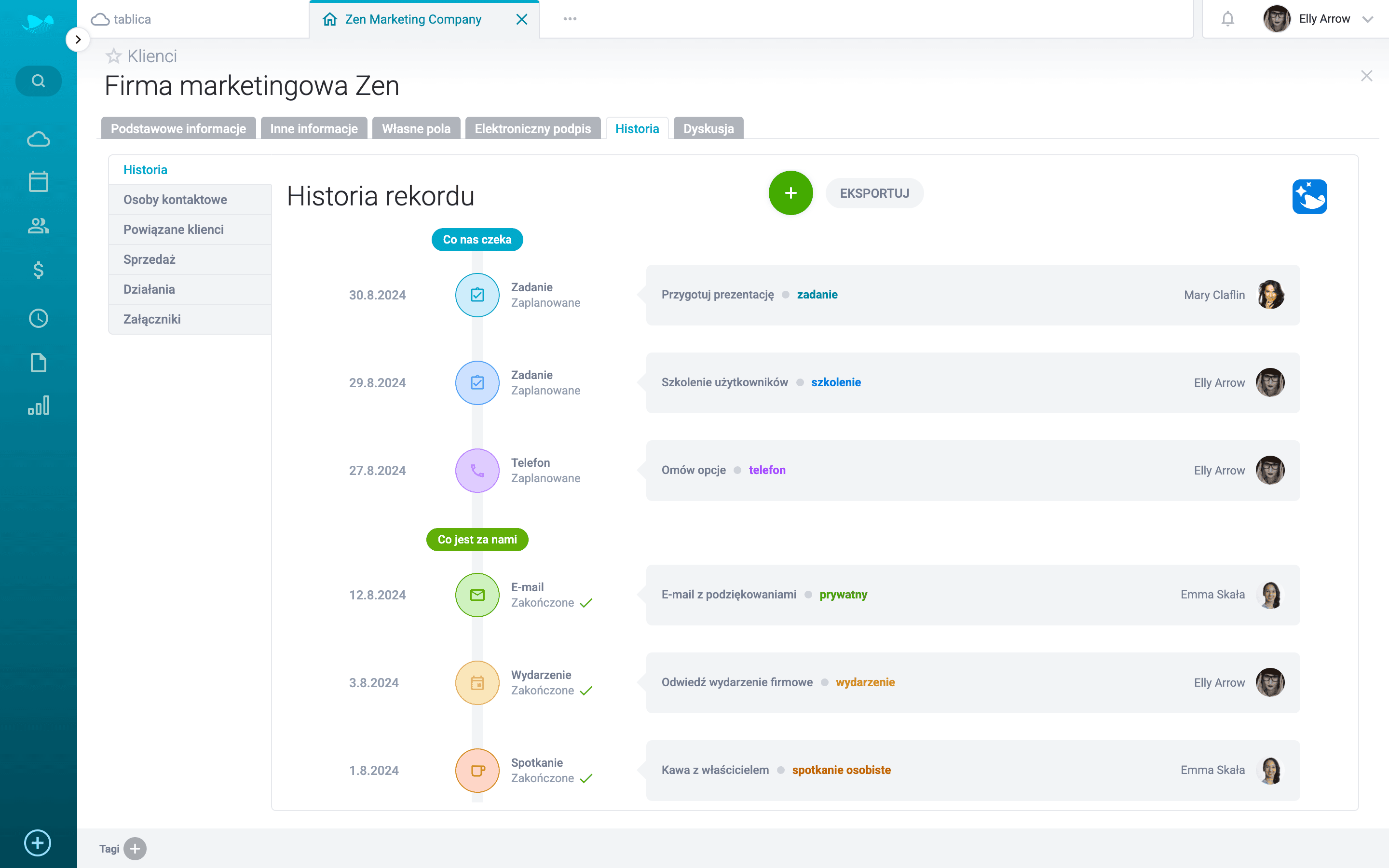Expand the collapsed sidebar with the arrow
The width and height of the screenshot is (1389, 868).
click(x=78, y=39)
